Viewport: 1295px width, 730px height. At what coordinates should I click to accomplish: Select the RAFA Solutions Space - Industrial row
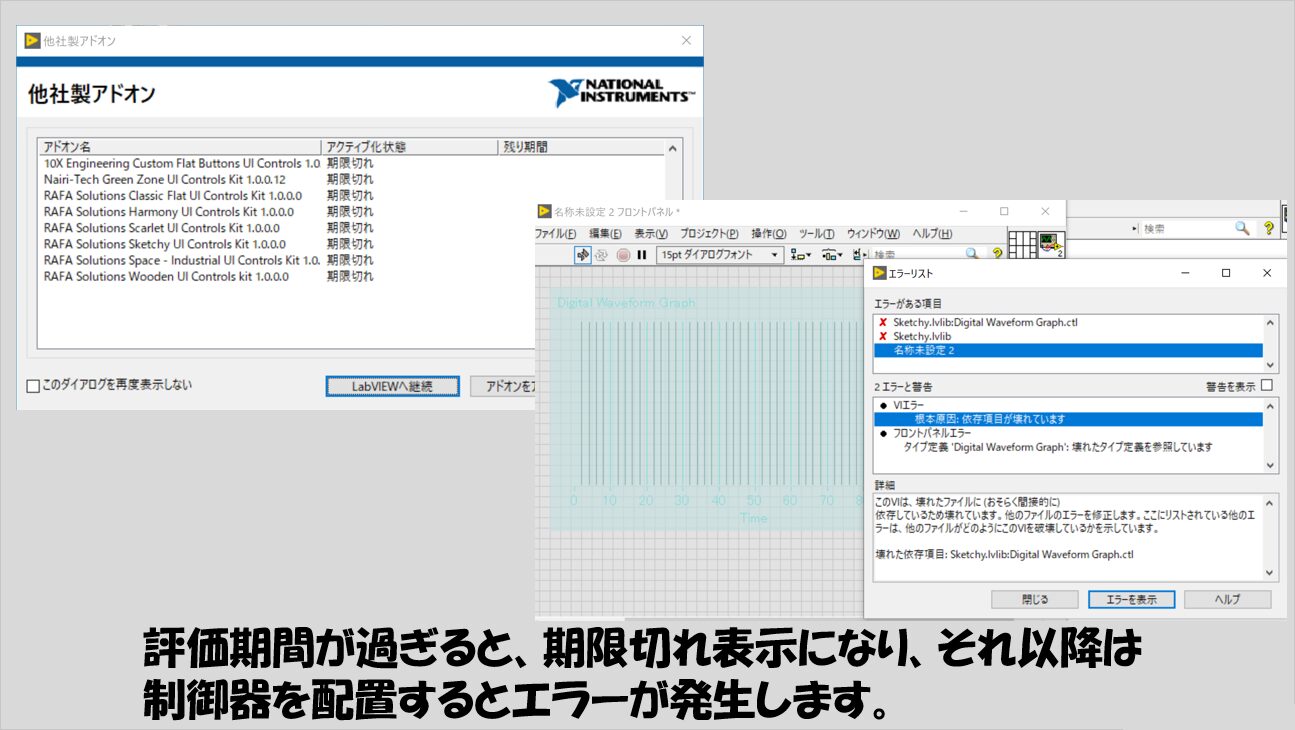coord(352,260)
